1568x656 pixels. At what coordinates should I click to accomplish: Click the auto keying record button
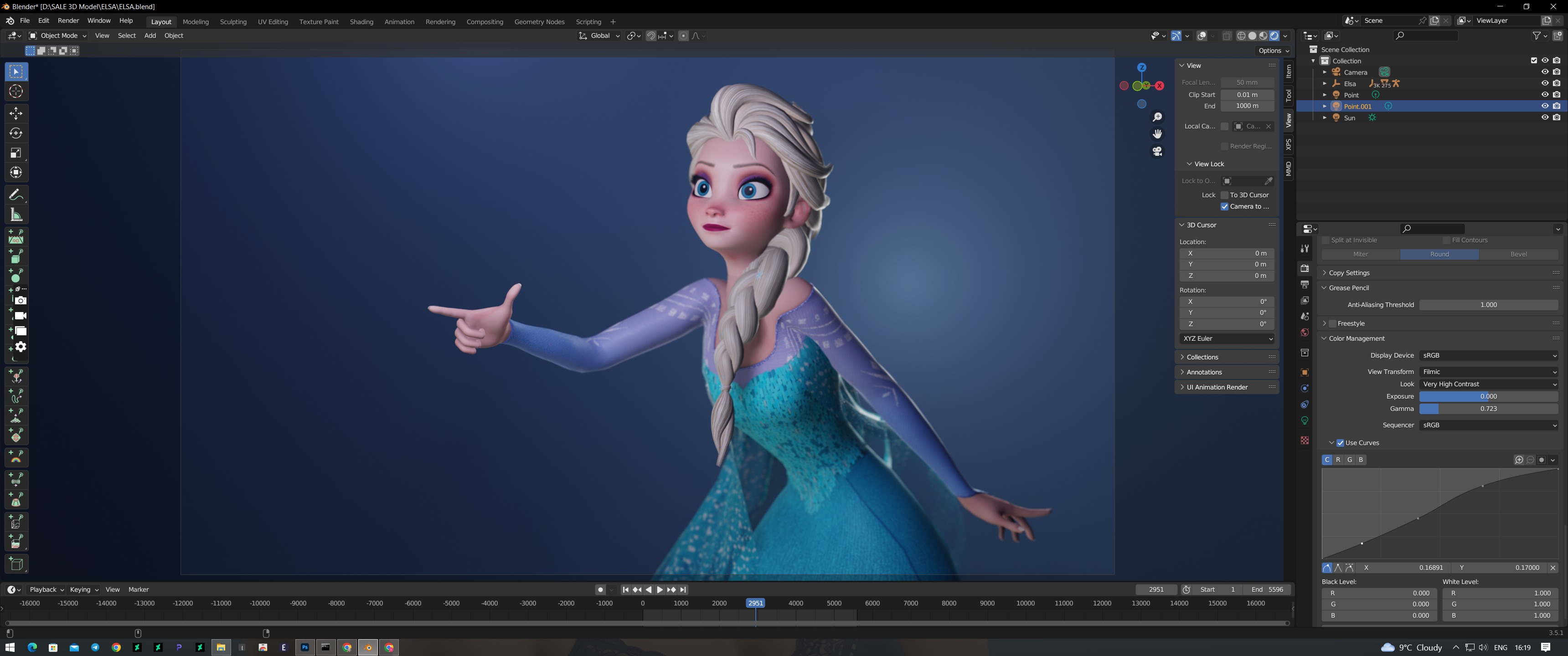[600, 589]
